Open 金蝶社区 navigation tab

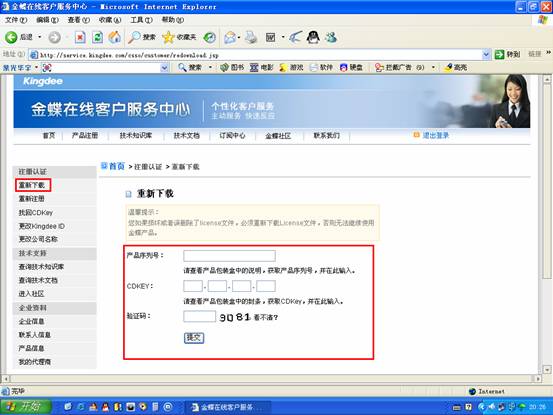tap(278, 136)
